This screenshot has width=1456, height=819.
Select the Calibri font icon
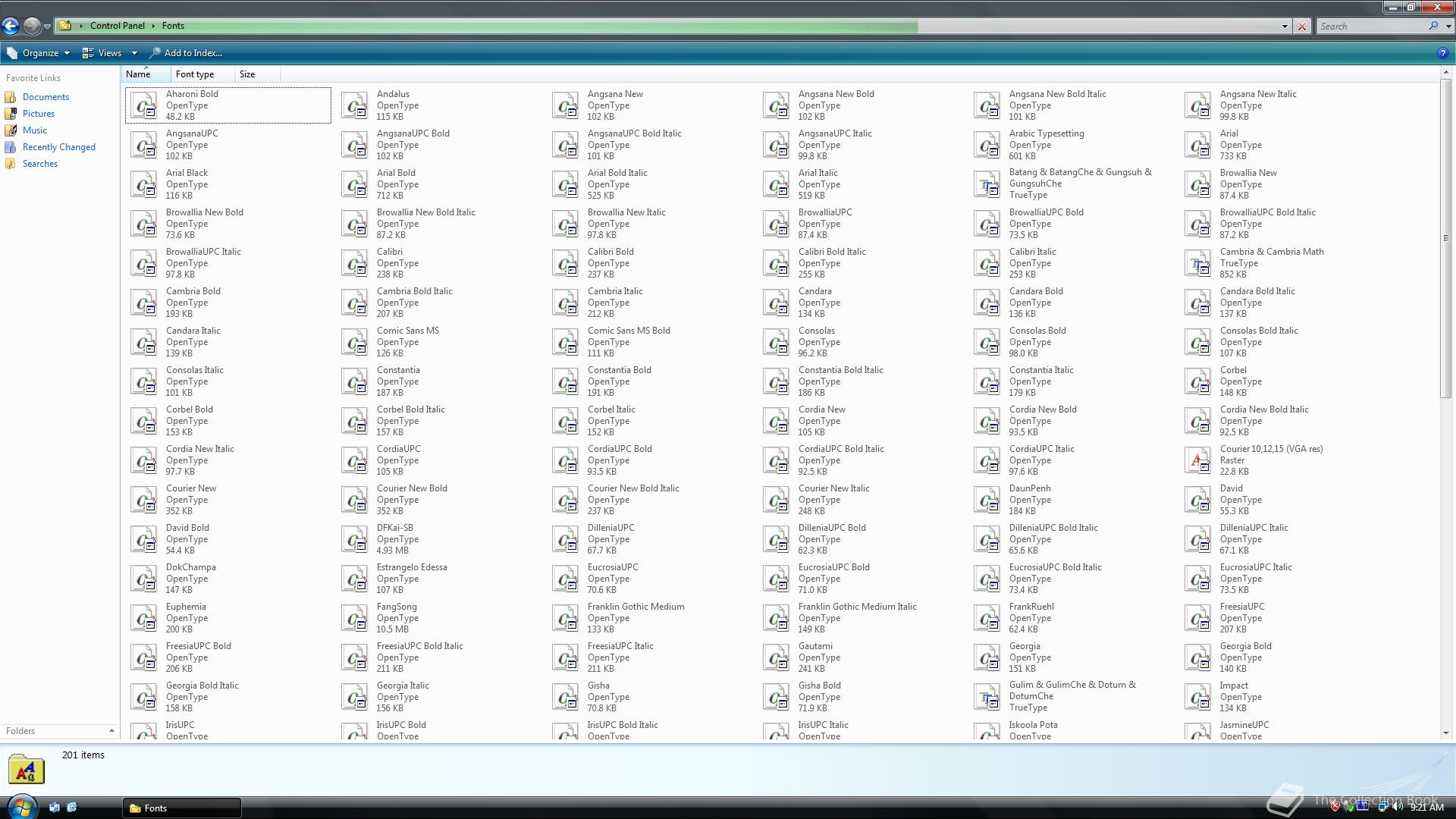coord(355,263)
